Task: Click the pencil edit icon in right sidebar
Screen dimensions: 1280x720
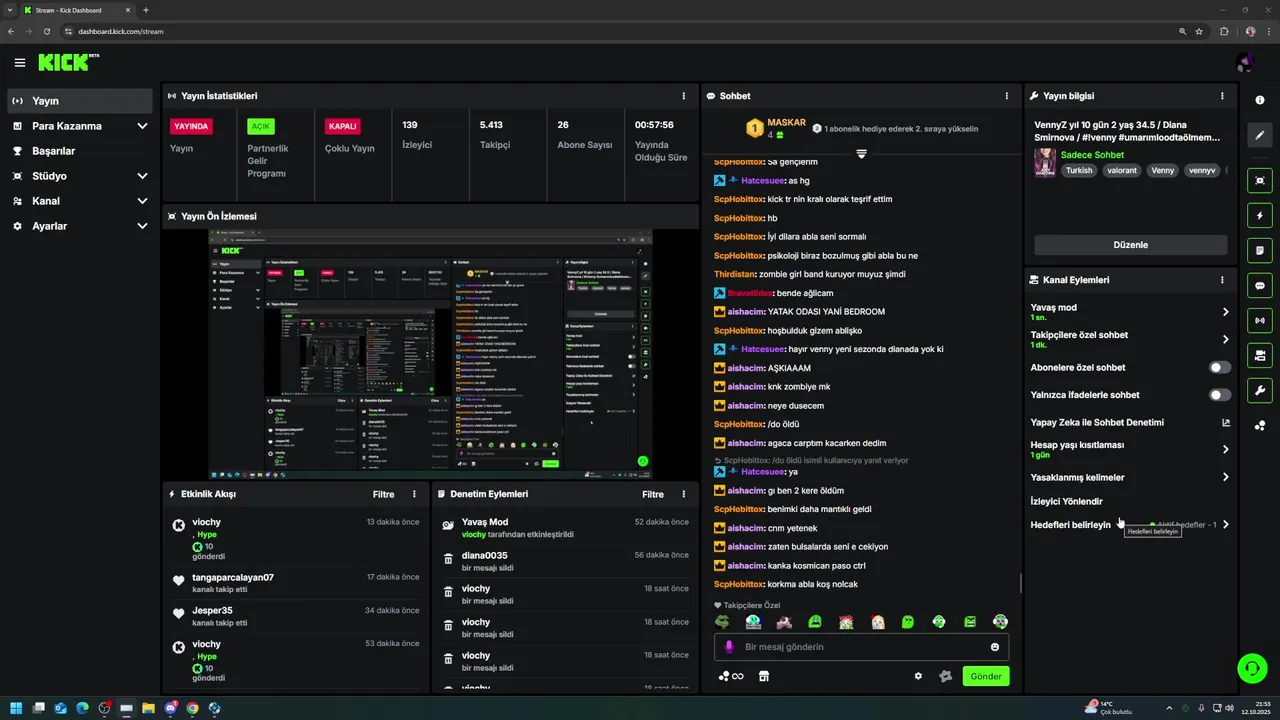Action: point(1260,135)
